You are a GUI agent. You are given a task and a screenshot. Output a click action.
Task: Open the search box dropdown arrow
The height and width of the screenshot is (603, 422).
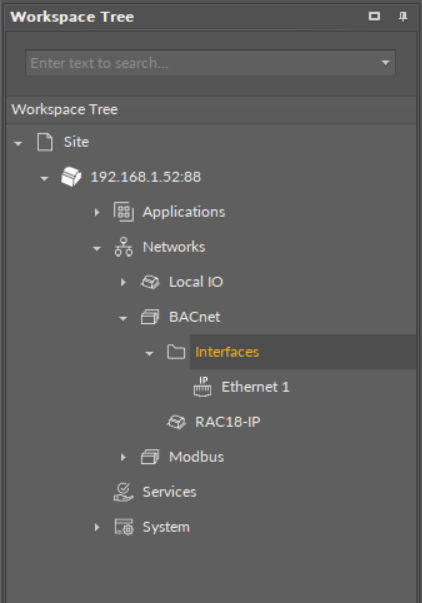click(x=385, y=63)
